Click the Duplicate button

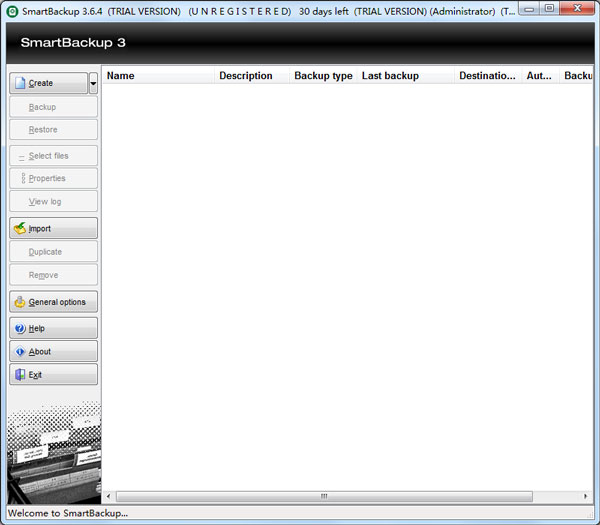54,251
